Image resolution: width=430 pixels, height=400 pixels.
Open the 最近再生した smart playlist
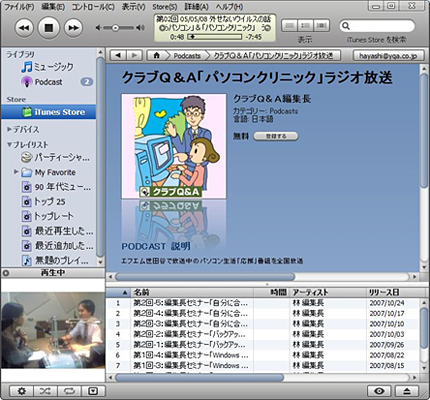pyautogui.click(x=48, y=231)
